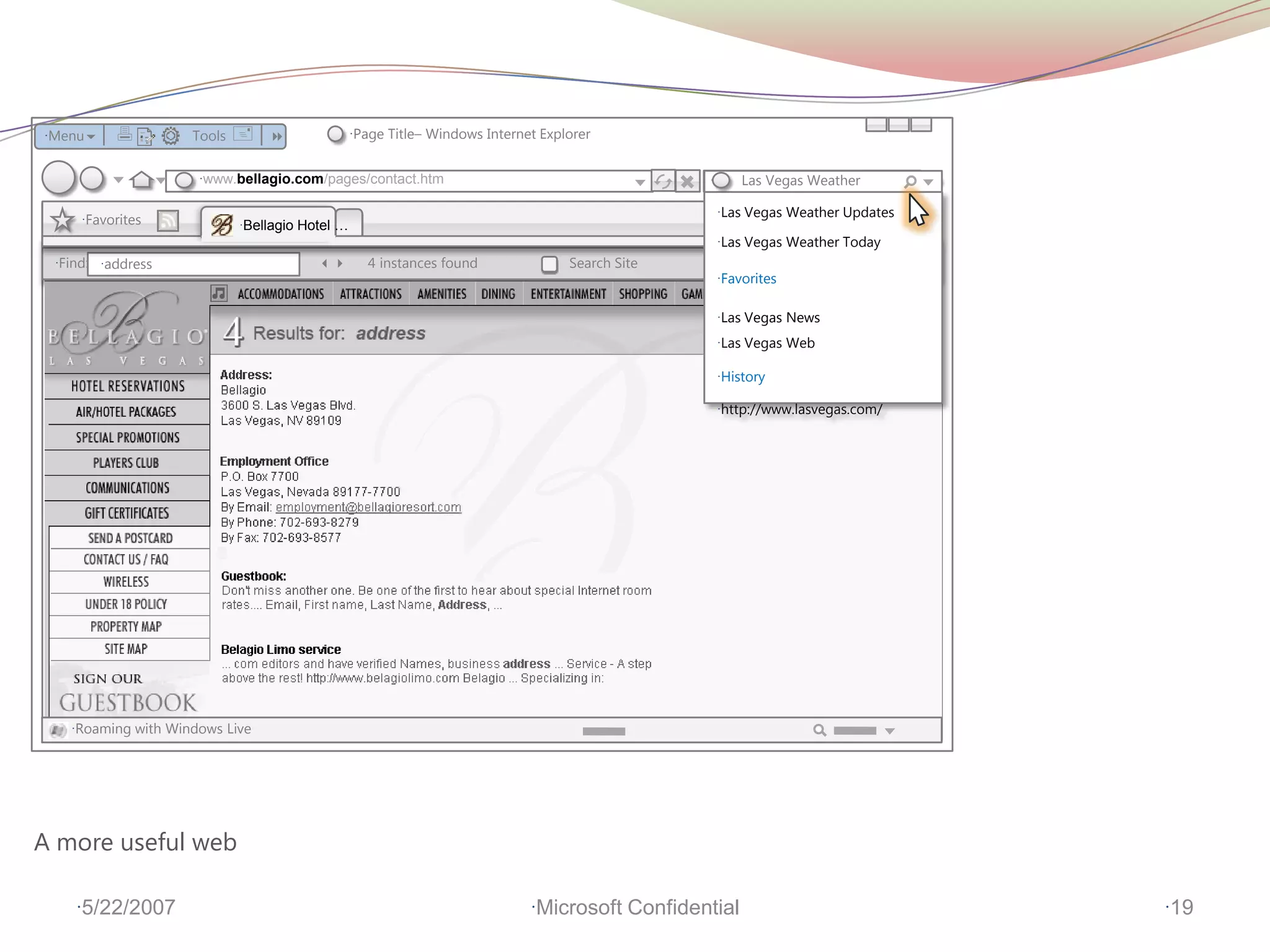Click the refresh icon beside address bar
Screen dimensions: 1270x952
click(x=663, y=182)
